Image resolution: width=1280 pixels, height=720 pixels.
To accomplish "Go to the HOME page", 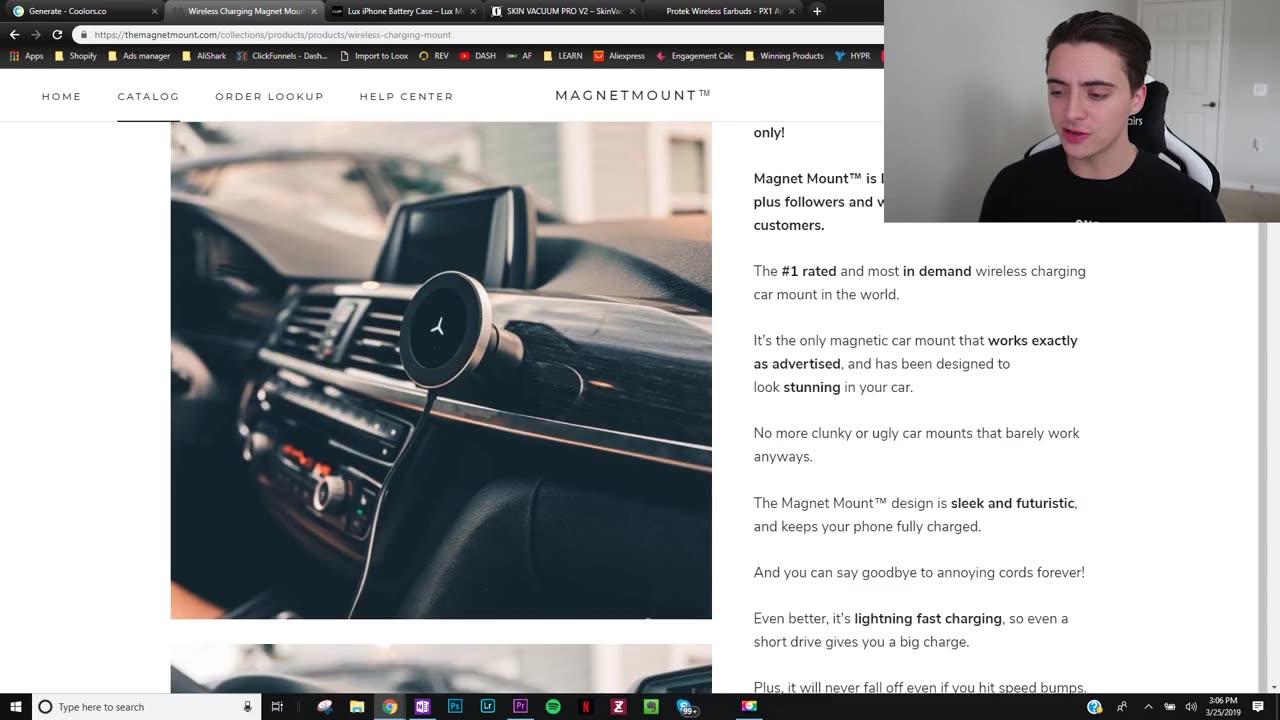I will 61,96.
